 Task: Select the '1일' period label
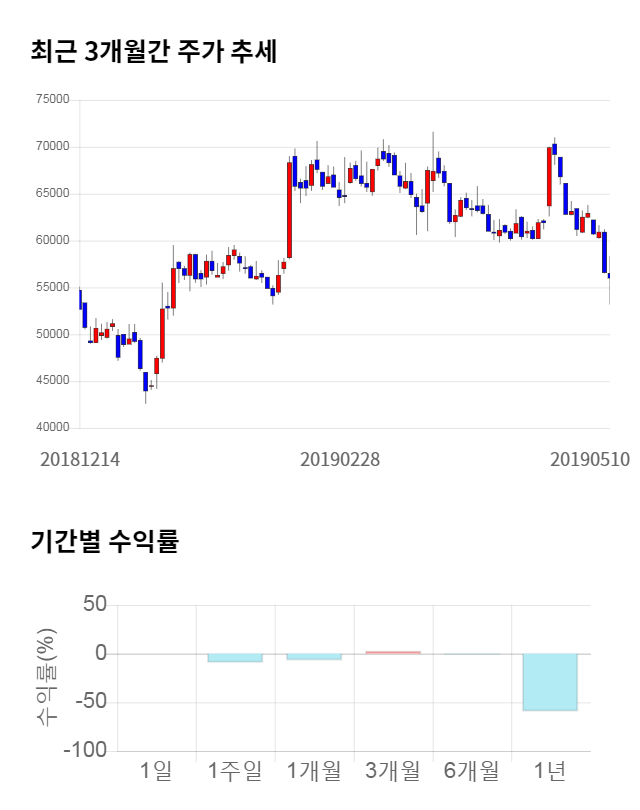click(156, 771)
